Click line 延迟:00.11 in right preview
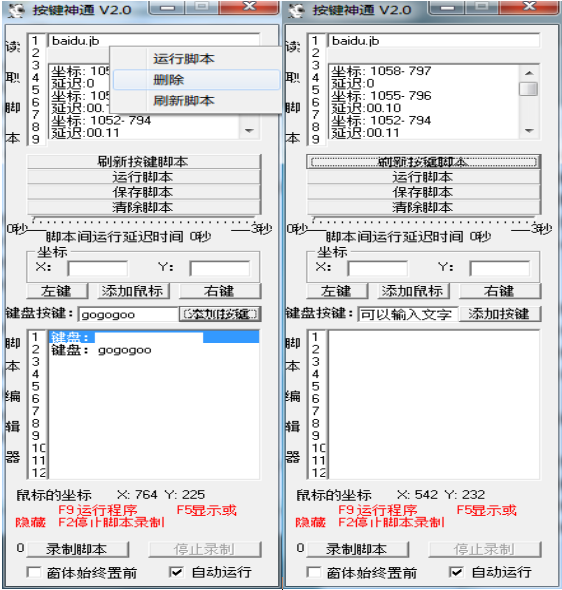 366,133
